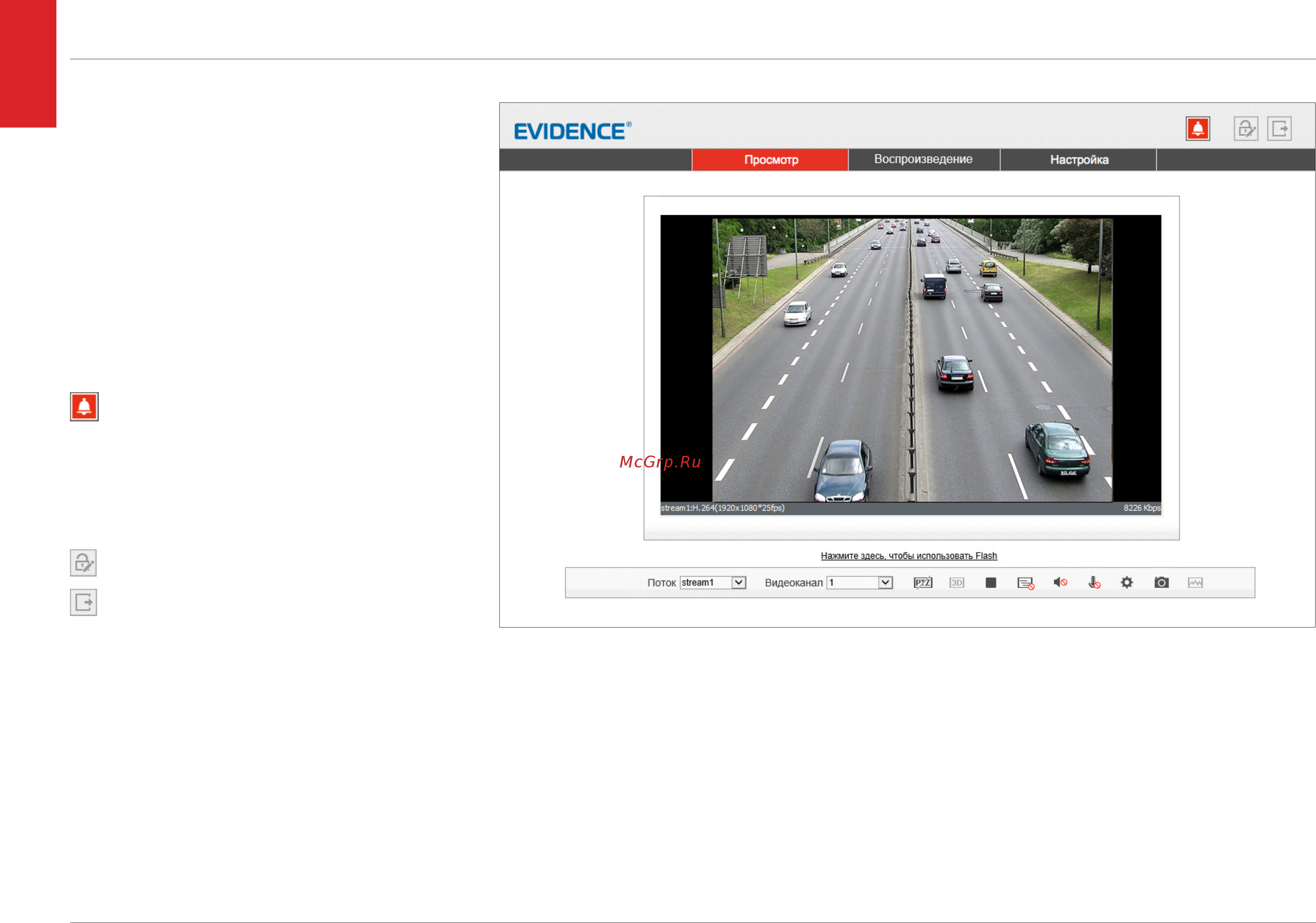
Task: Open the Настройка tab
Action: 1078,160
